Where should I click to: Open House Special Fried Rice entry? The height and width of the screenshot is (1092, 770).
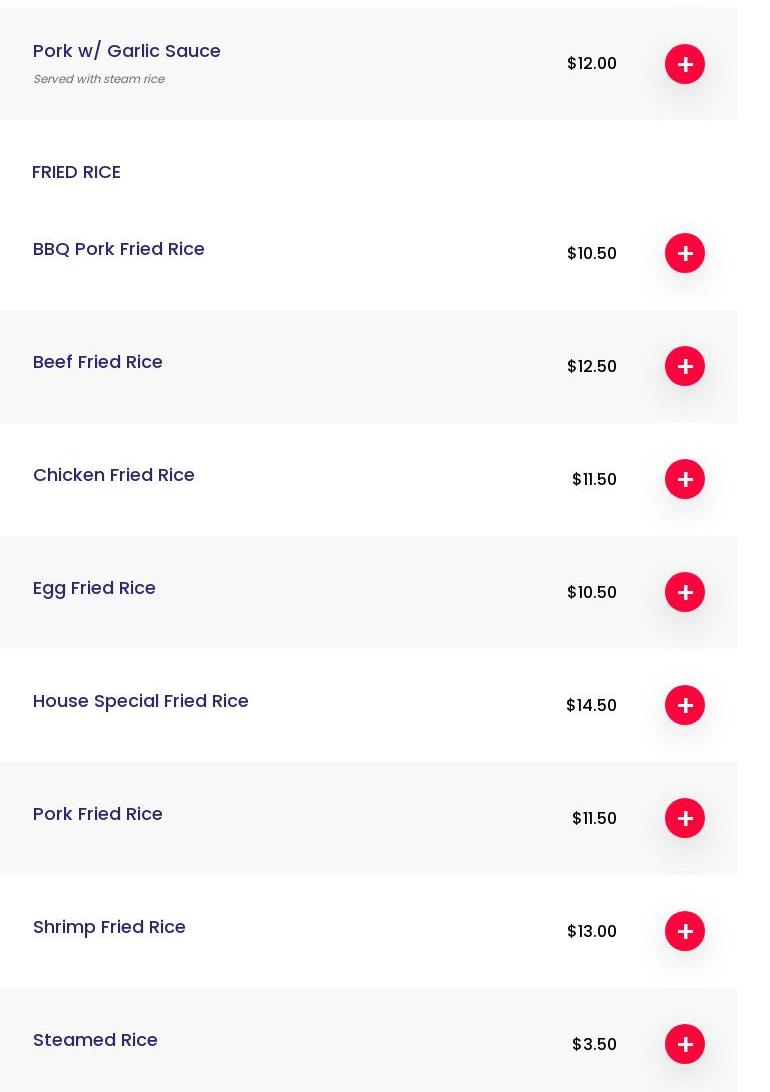(141, 701)
